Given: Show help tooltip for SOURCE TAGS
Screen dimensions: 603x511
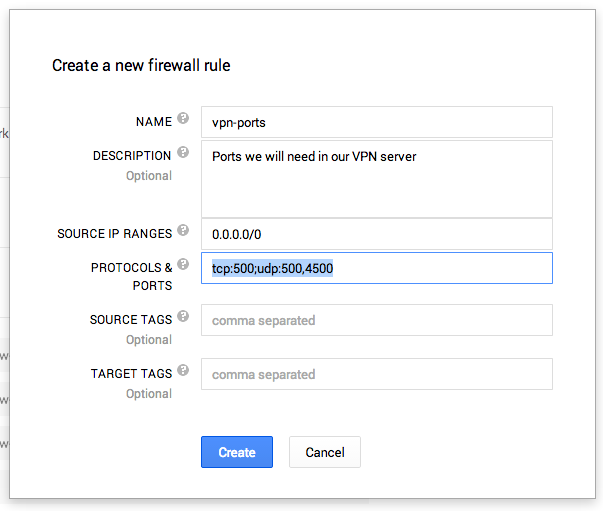Looking at the screenshot, I should 183,317.
